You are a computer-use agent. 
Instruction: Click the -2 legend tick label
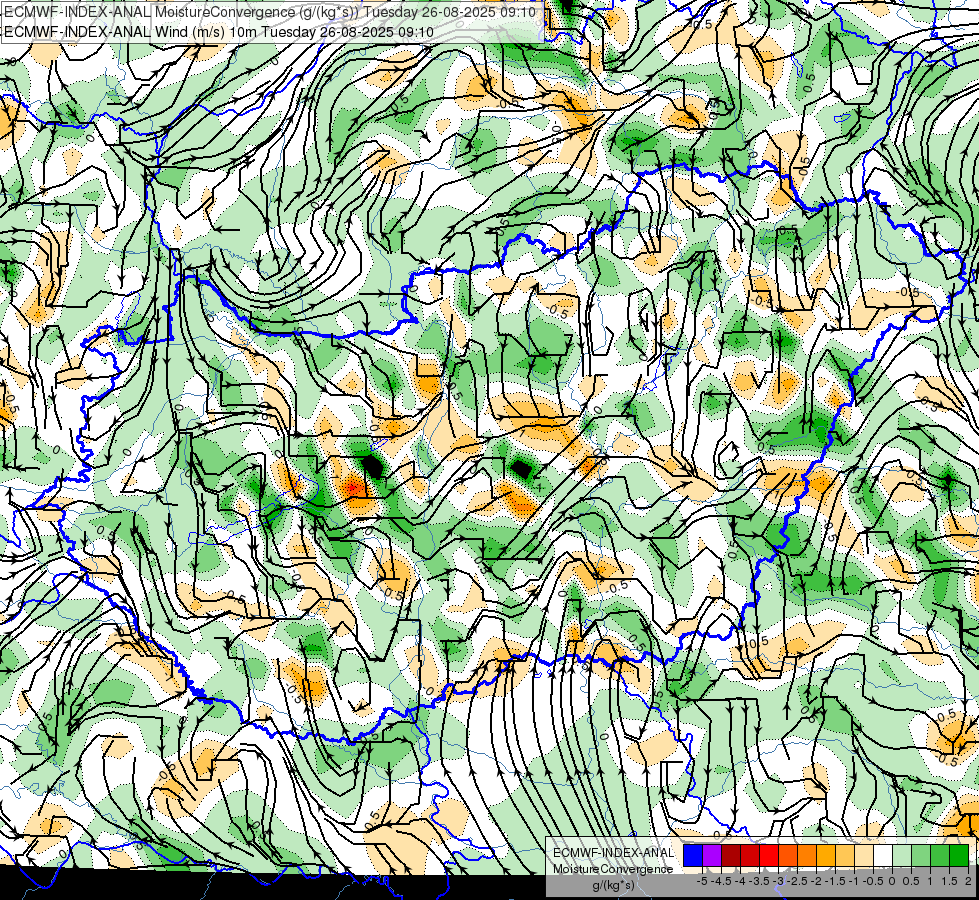[816, 881]
